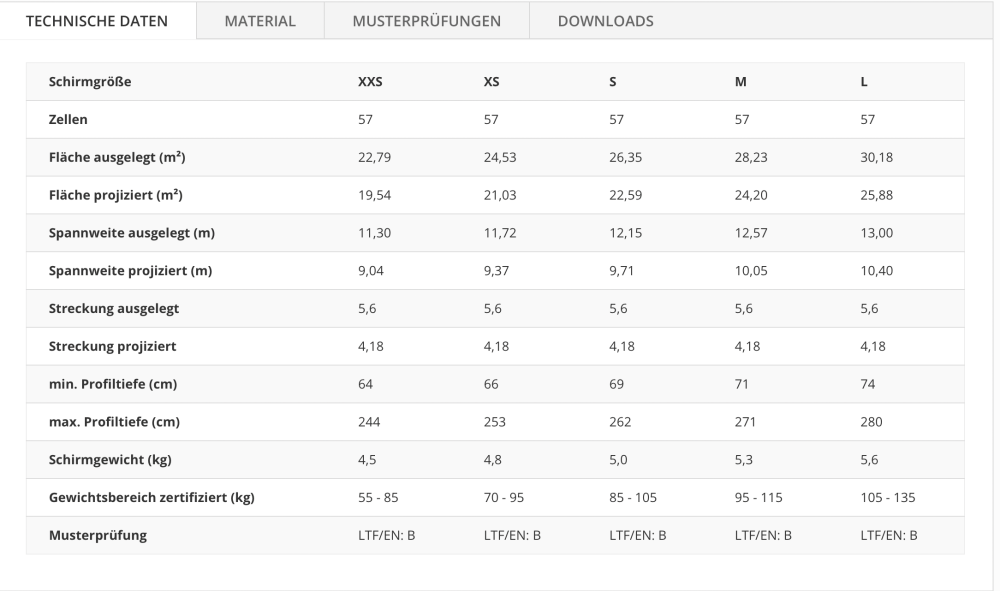
Task: Click the Musterprüfung row label
Action: (x=98, y=535)
